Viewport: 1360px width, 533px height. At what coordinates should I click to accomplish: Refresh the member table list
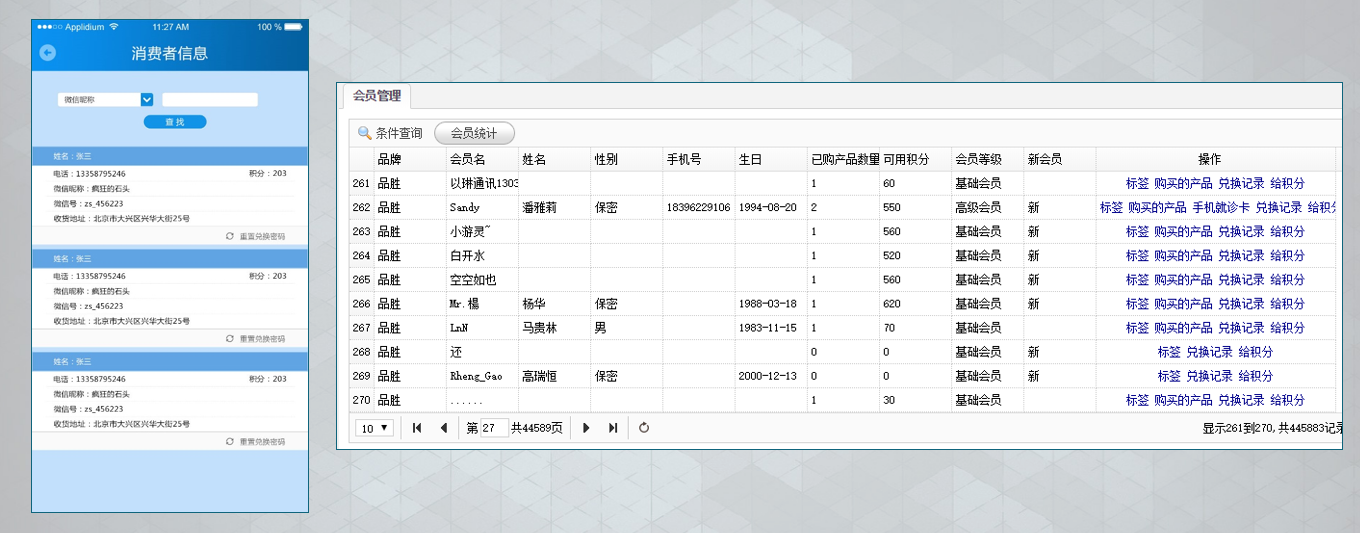(x=644, y=428)
